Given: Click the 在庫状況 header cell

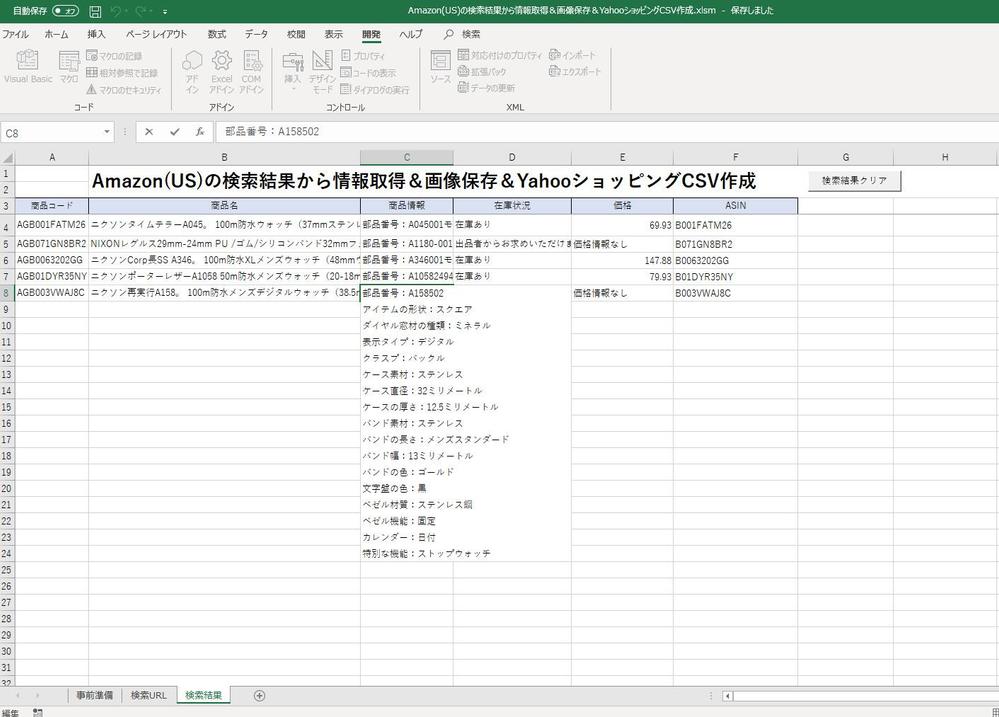Looking at the screenshot, I should coord(512,206).
